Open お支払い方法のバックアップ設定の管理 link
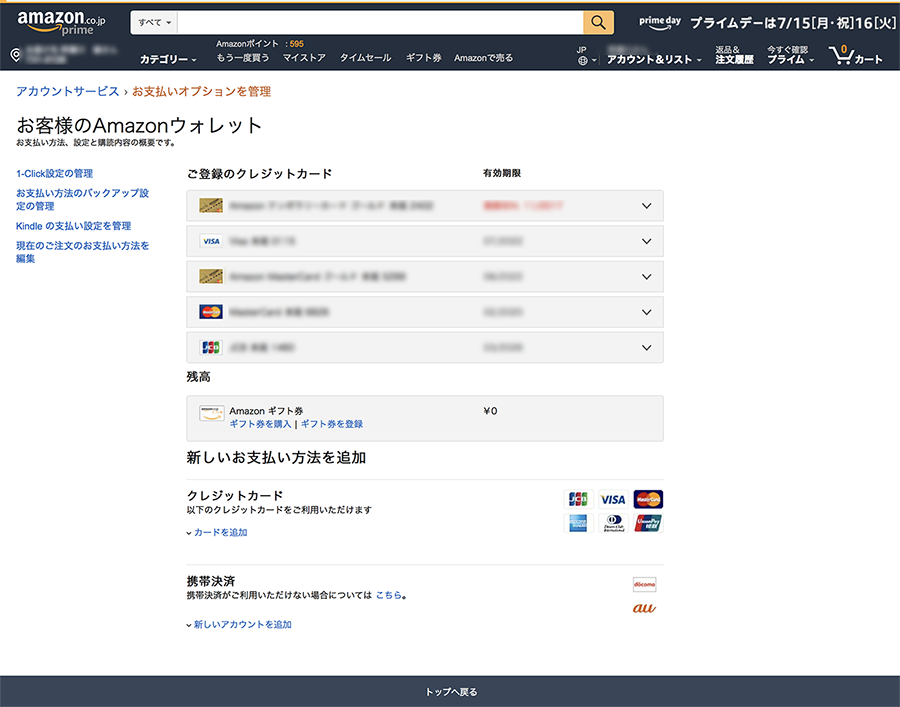Screen dimensions: 900x707 click(x=83, y=199)
